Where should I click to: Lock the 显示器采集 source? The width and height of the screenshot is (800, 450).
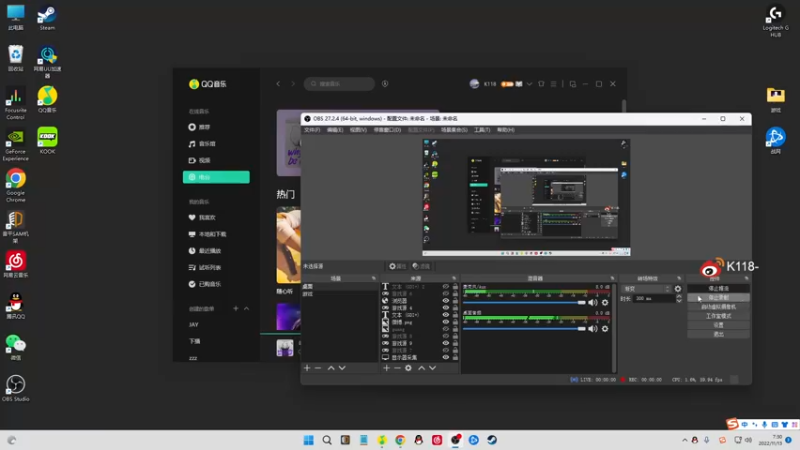pos(455,357)
